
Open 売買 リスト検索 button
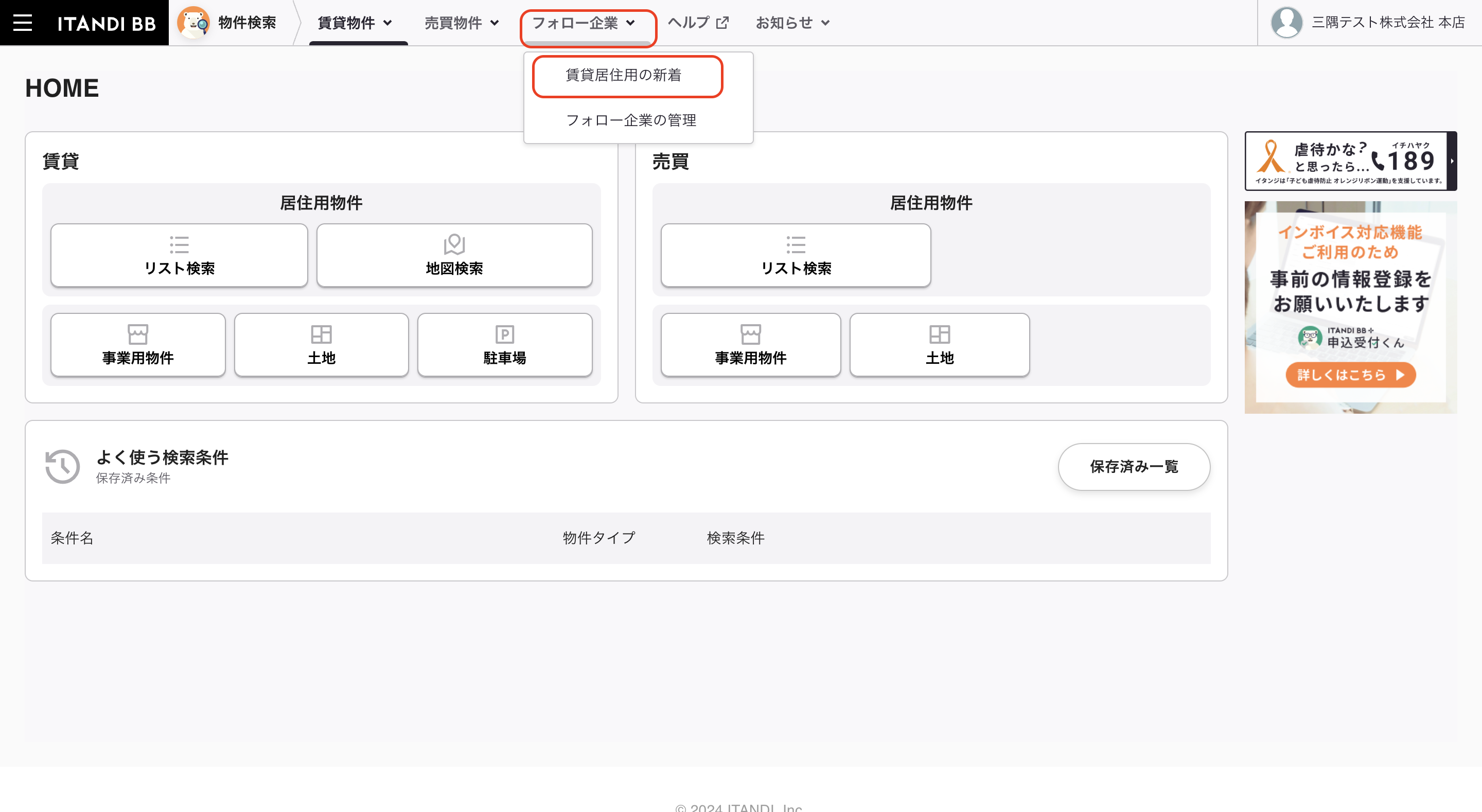796,255
